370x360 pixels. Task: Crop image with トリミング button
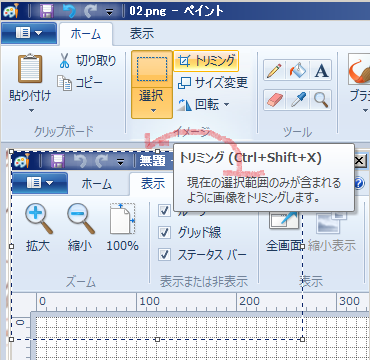coord(206,61)
